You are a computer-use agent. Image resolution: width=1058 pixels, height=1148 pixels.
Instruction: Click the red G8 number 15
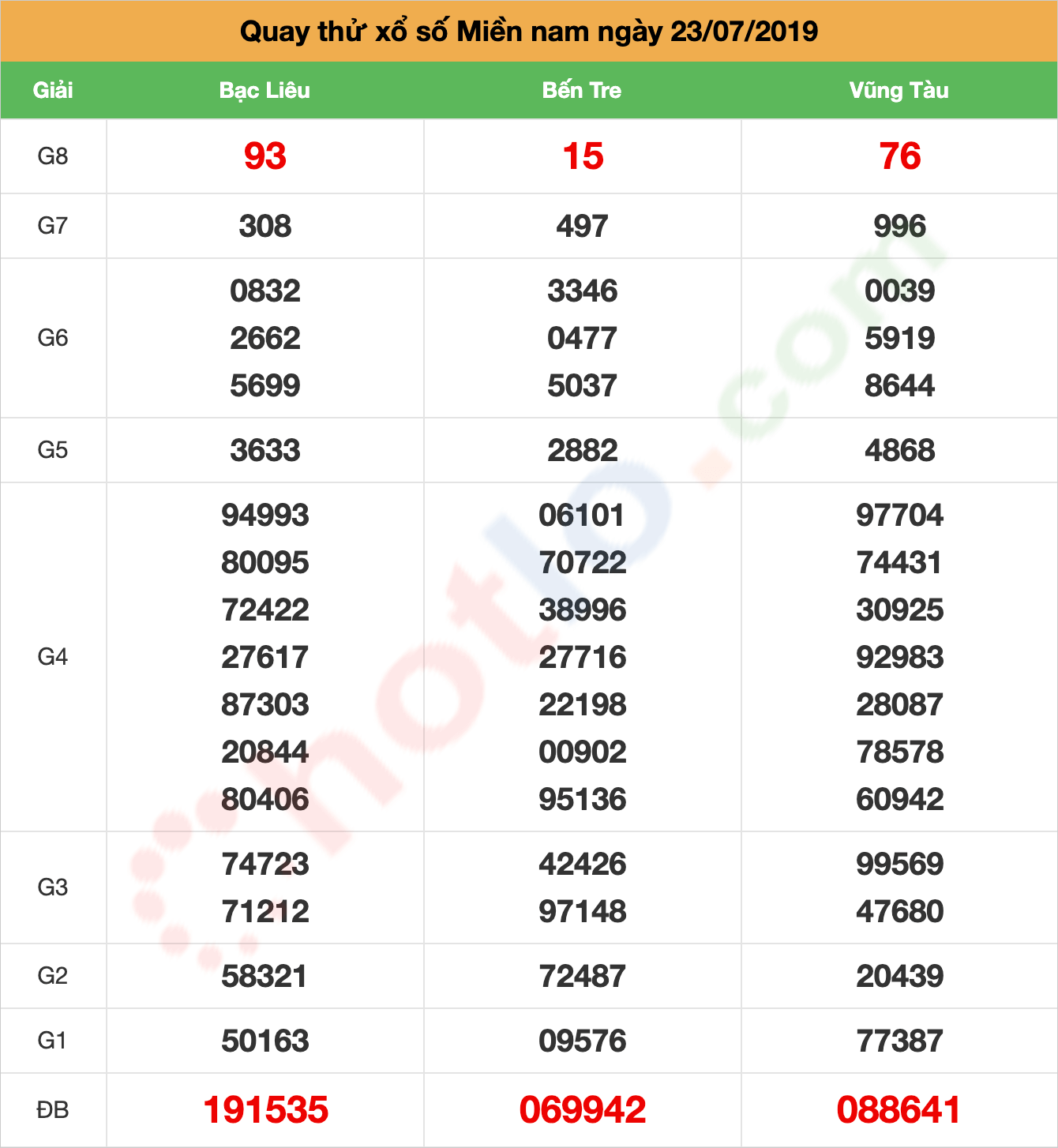583,156
